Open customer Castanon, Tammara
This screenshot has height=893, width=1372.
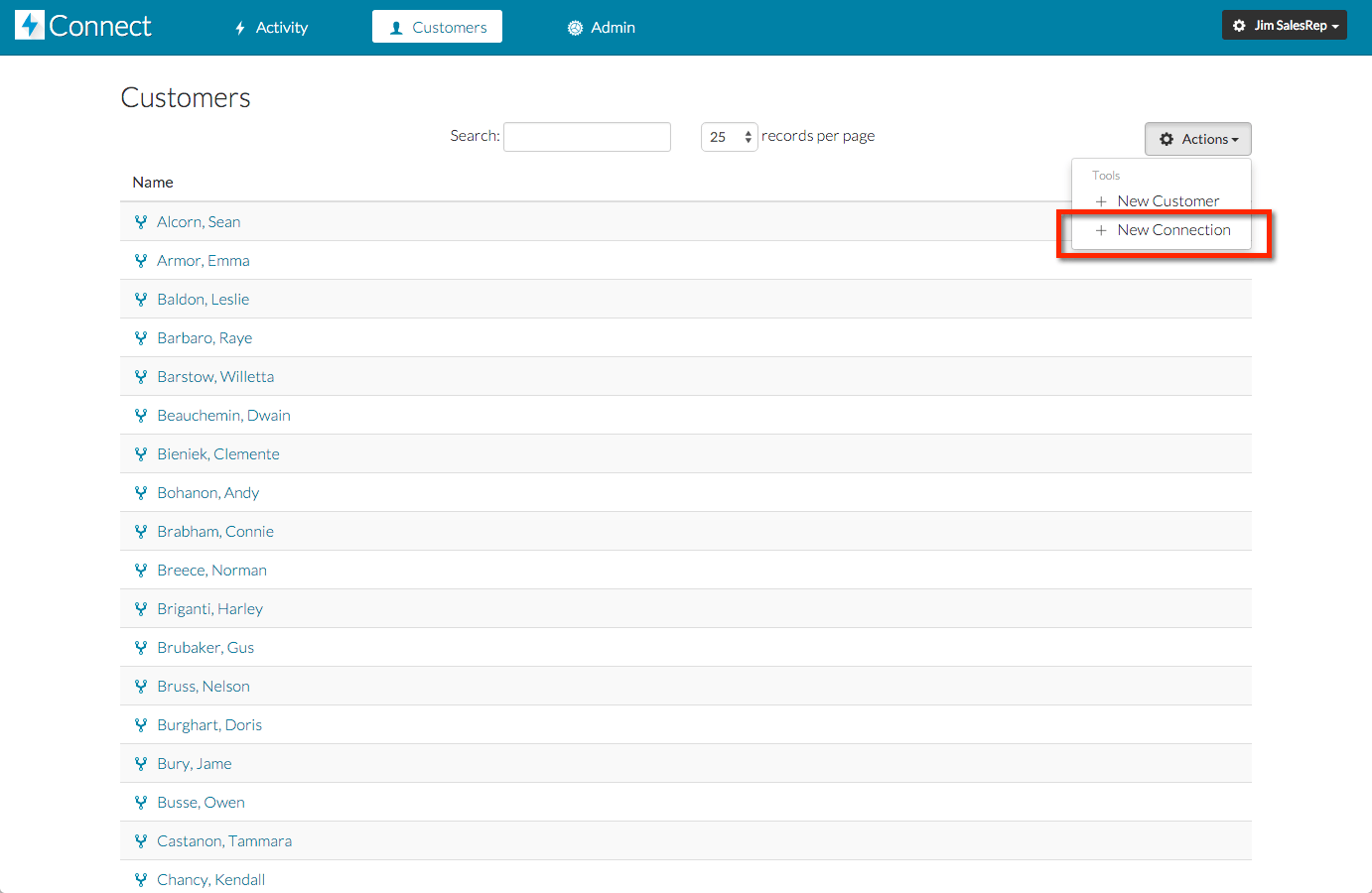(x=224, y=841)
